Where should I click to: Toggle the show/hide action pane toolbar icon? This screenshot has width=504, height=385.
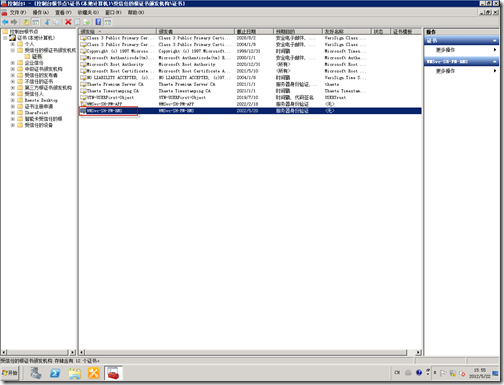click(108, 22)
